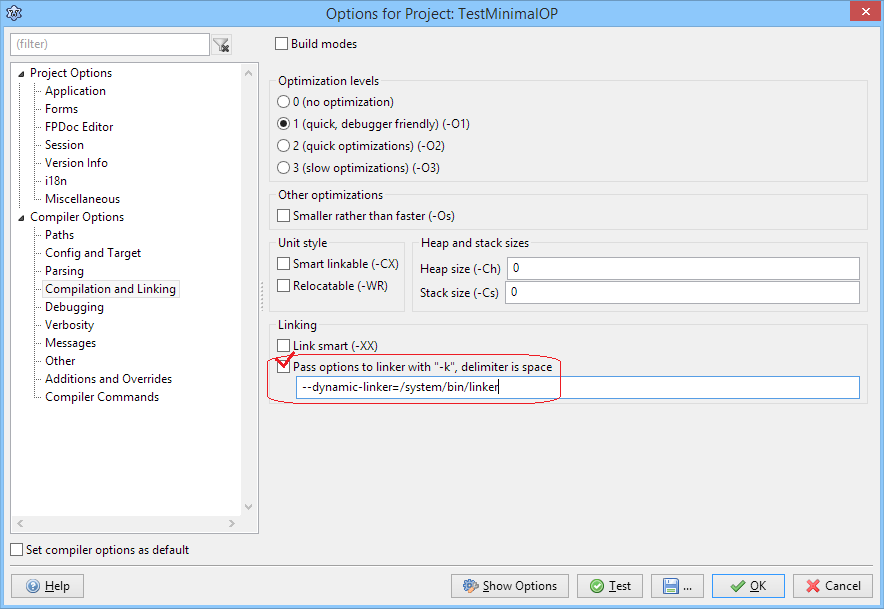
Task: Enable the Build modes checkbox
Action: 282,44
